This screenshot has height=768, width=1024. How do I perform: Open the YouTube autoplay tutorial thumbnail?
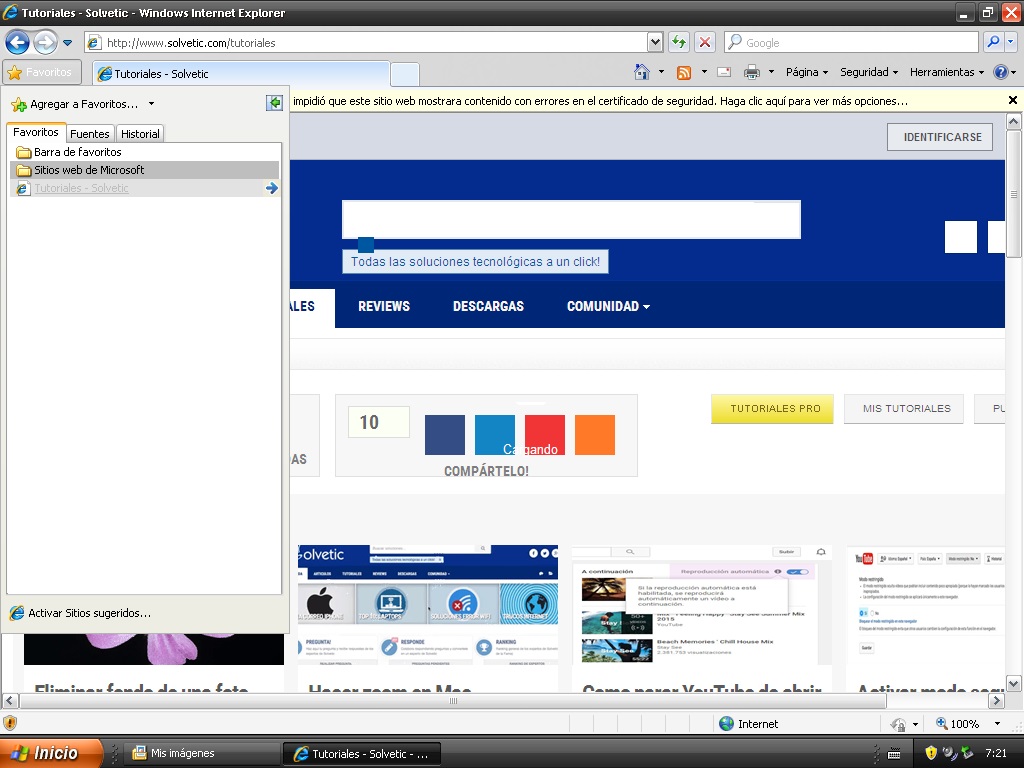click(x=702, y=605)
